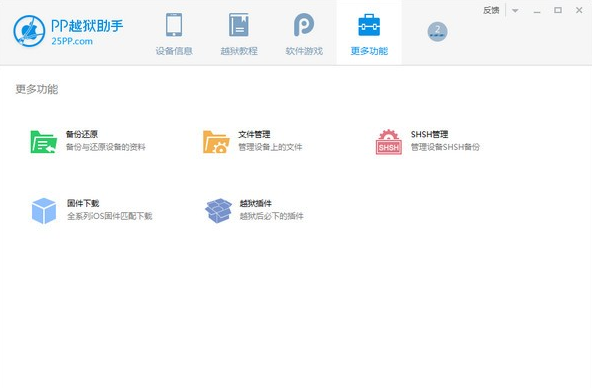This screenshot has height=388, width=592.
Task: Open the 软件游戏 P logo icon
Action: 304,25
